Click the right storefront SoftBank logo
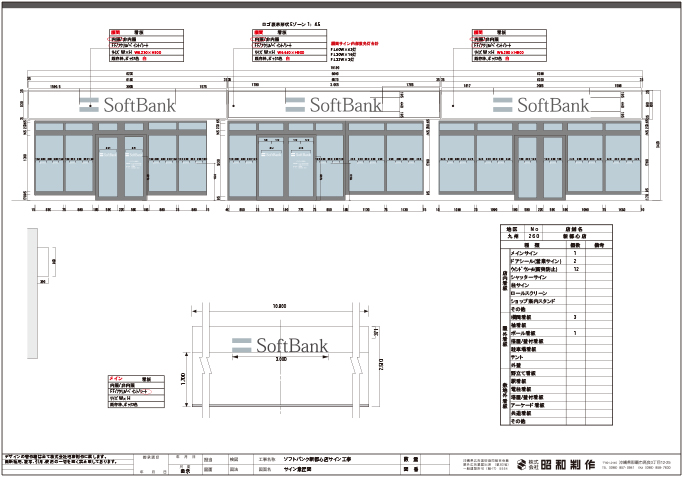The image size is (683, 477). tap(540, 104)
